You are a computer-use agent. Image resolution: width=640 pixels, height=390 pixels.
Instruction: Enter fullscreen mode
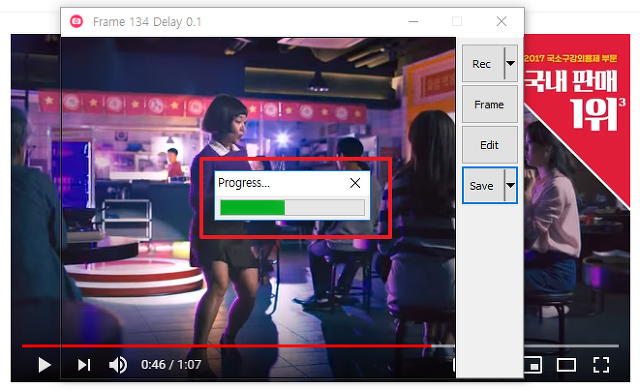coord(601,365)
